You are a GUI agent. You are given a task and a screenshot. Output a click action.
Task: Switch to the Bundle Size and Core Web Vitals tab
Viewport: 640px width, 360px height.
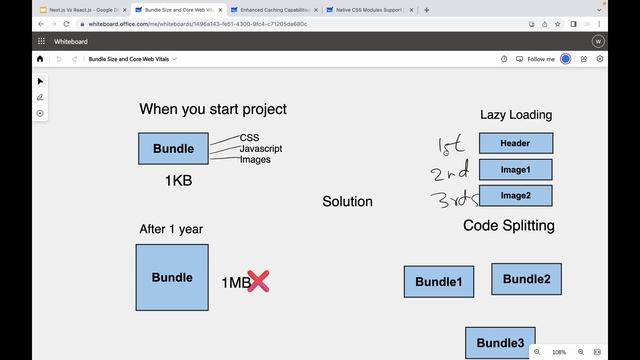tap(179, 10)
